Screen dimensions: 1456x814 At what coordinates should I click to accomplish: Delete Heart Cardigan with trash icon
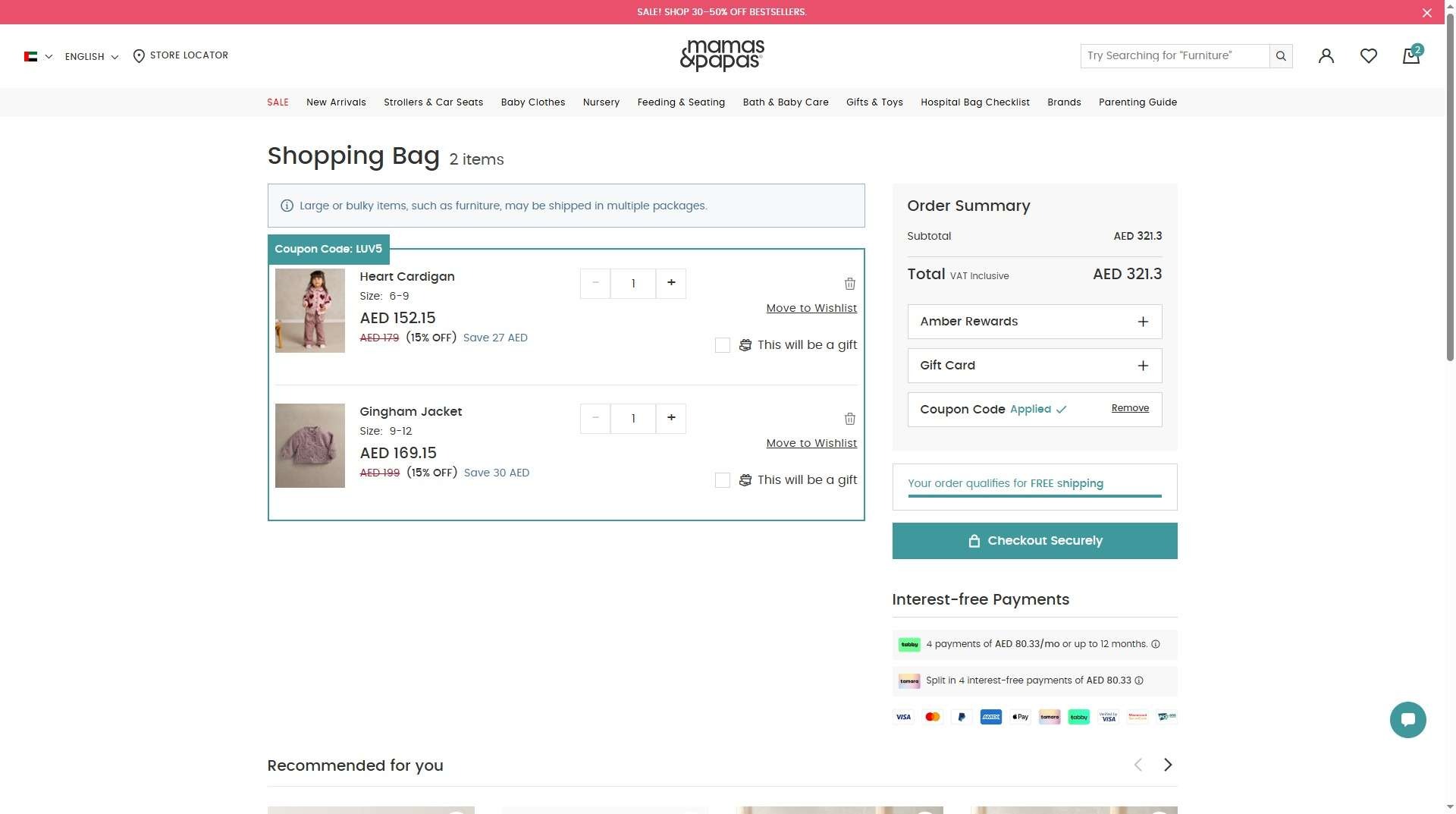click(849, 284)
